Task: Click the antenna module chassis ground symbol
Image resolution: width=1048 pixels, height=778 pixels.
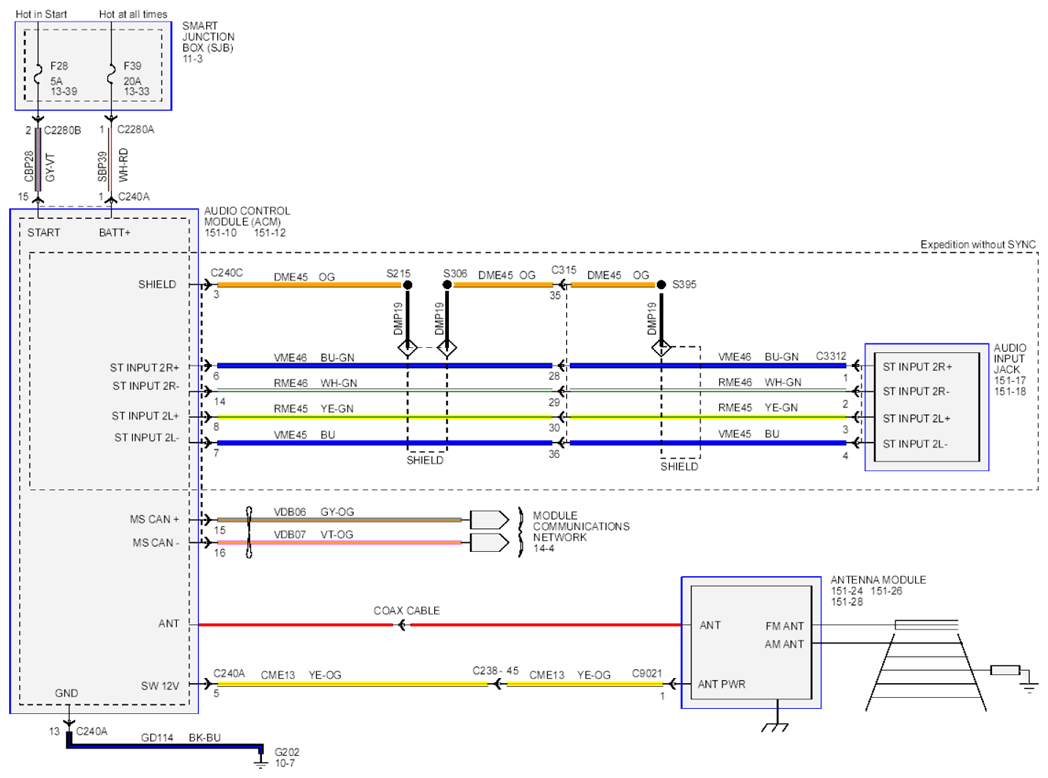Action: pos(776,724)
